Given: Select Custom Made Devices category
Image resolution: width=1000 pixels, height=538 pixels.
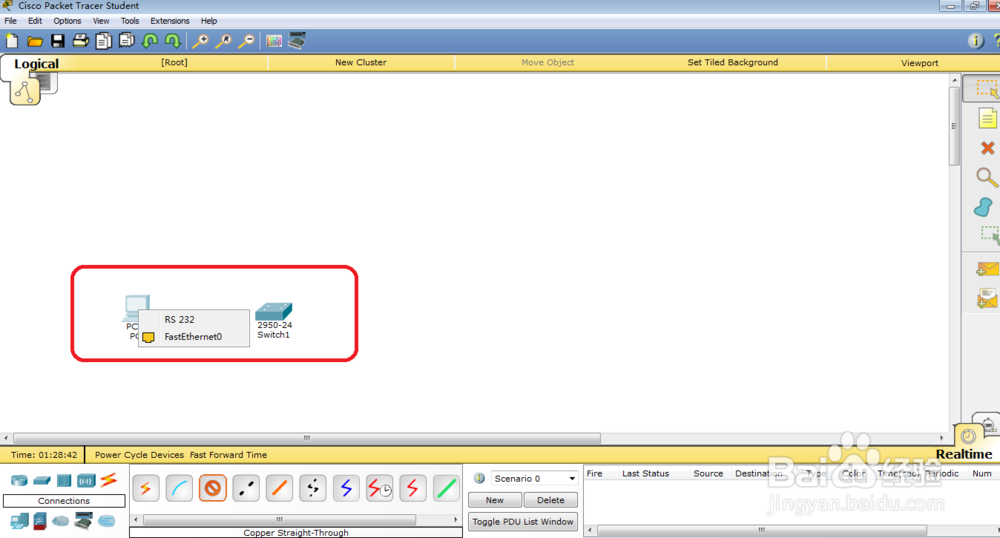Looking at the screenshot, I should [83, 521].
